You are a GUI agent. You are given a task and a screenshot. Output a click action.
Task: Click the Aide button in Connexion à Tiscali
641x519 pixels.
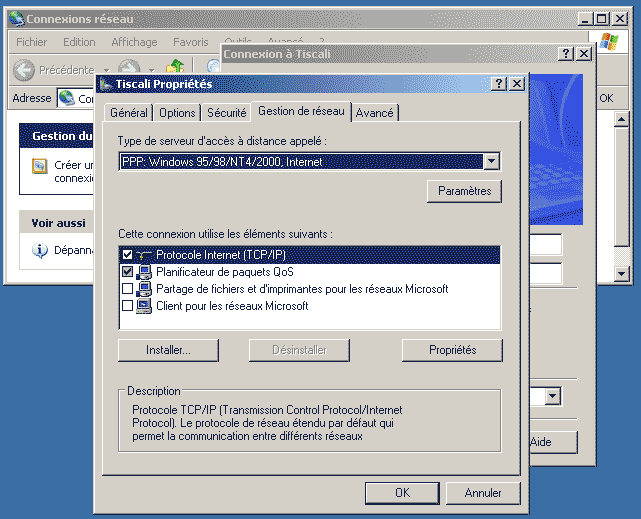point(554,442)
